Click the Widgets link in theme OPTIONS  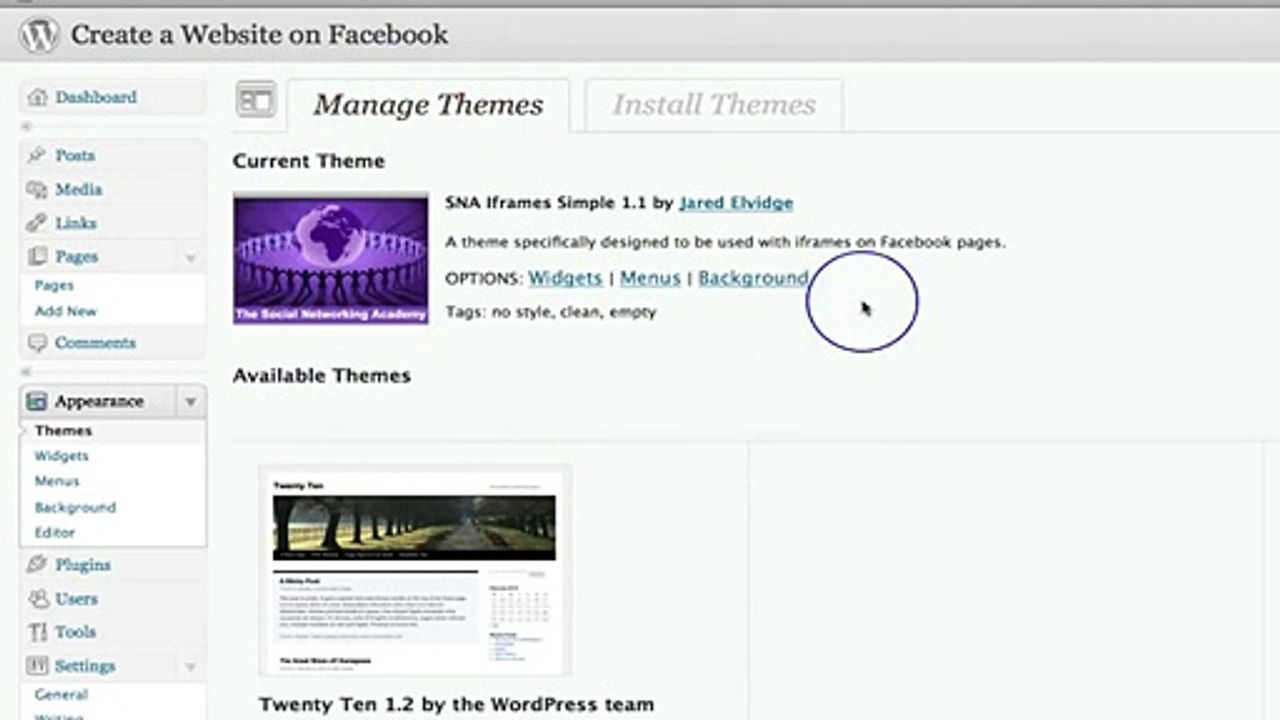tap(565, 278)
